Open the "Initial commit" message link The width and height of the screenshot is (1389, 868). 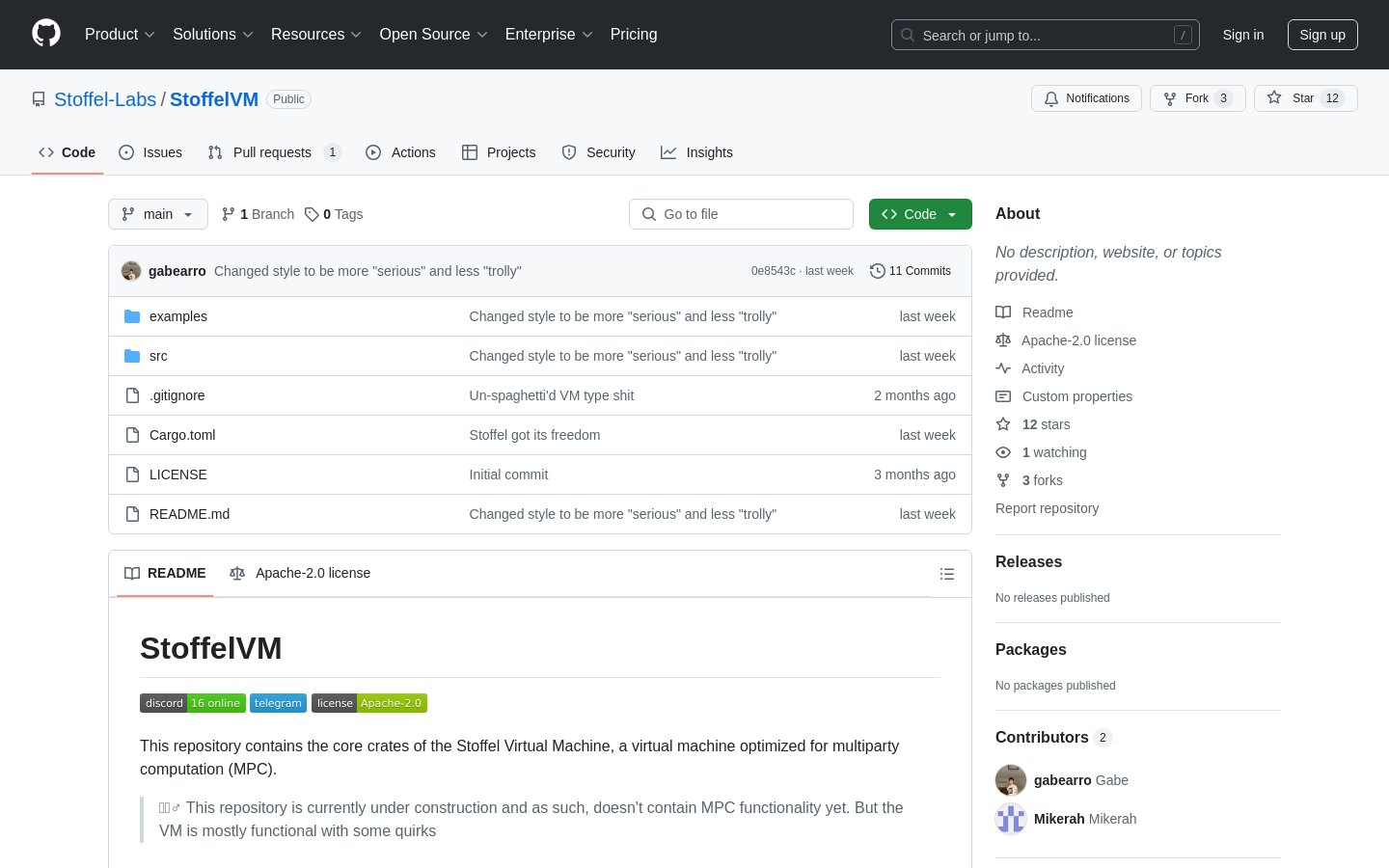pyautogui.click(x=508, y=475)
